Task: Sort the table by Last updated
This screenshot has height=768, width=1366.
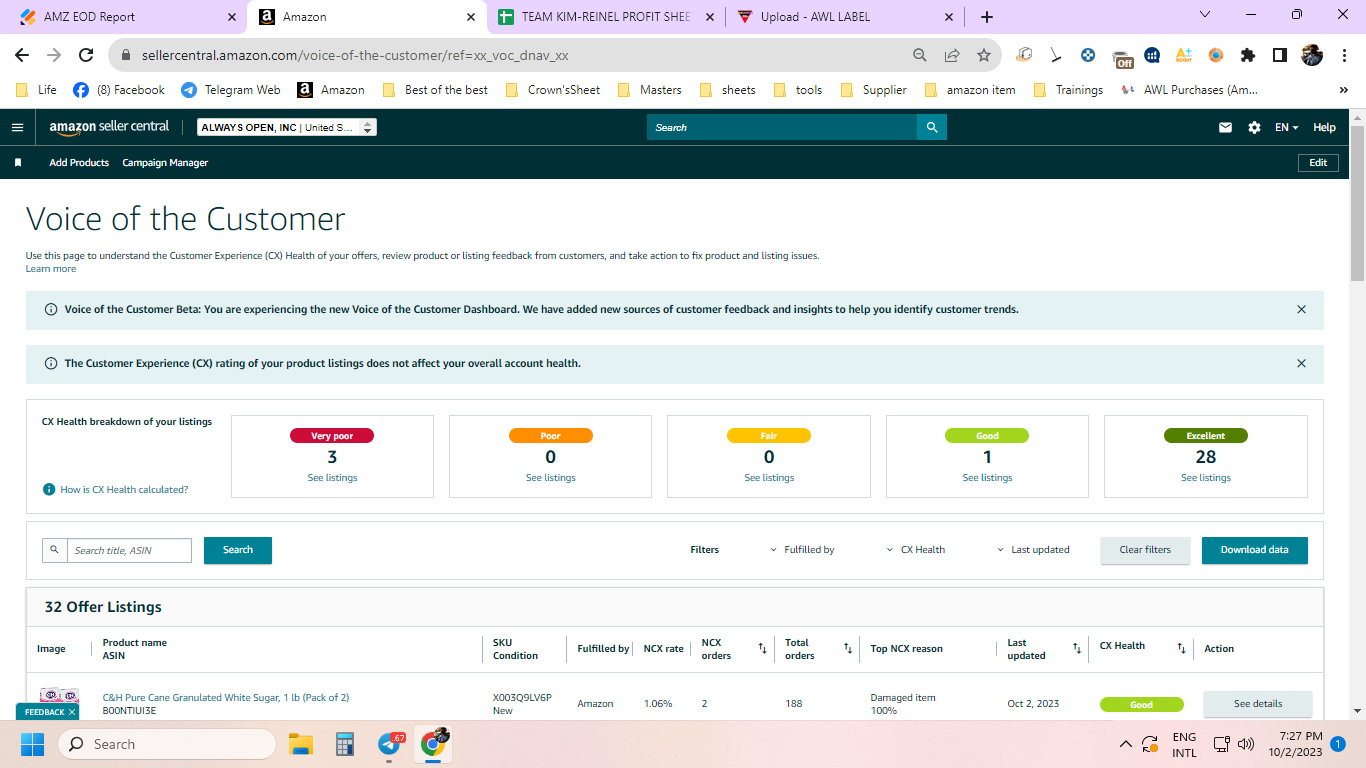Action: (x=1077, y=649)
